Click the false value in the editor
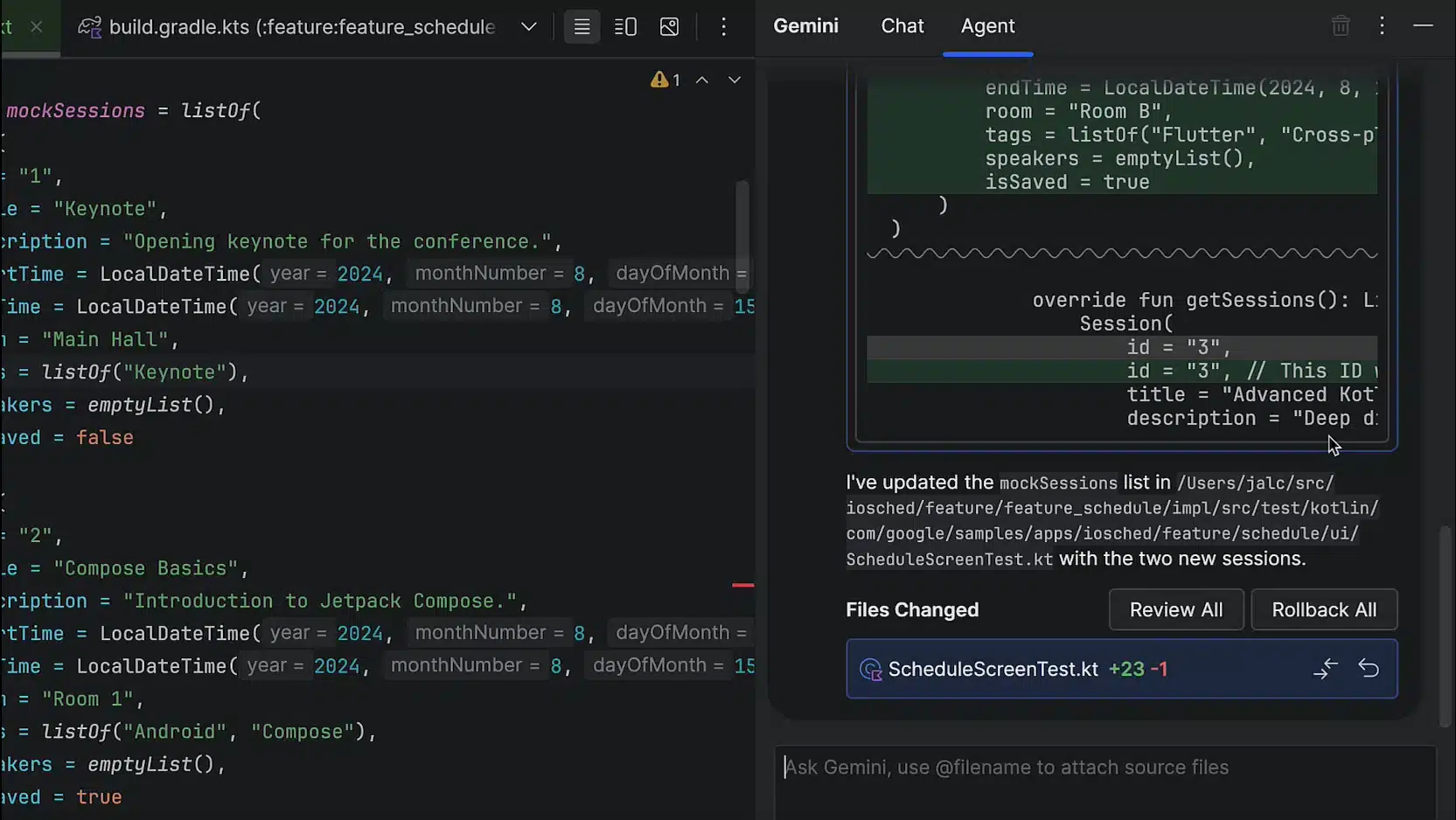1456x820 pixels. click(x=104, y=437)
